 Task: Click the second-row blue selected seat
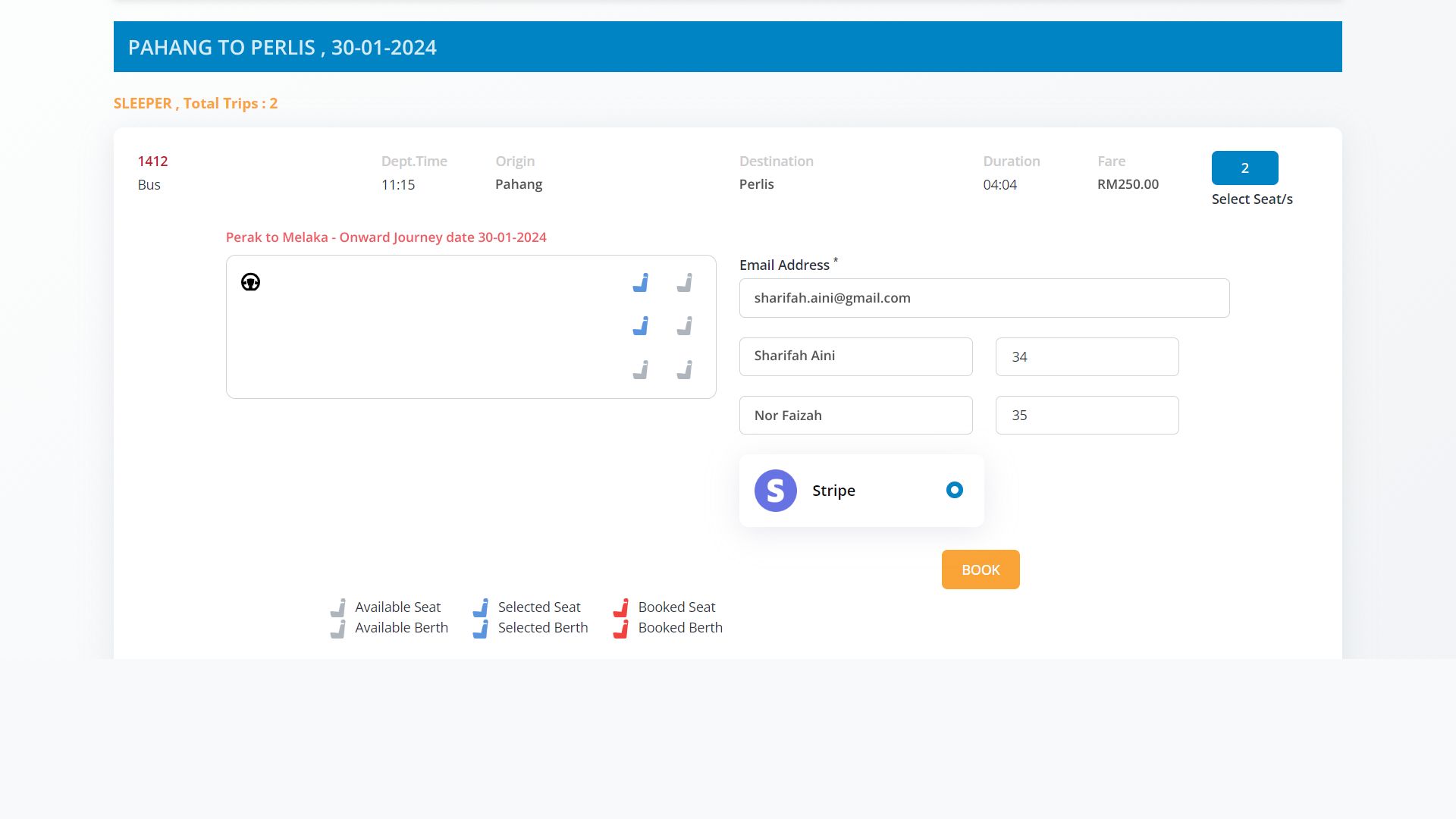[x=641, y=326]
